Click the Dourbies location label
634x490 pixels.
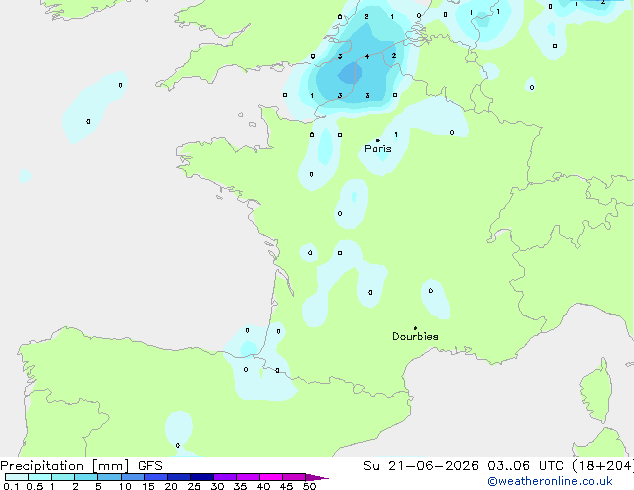coord(415,336)
